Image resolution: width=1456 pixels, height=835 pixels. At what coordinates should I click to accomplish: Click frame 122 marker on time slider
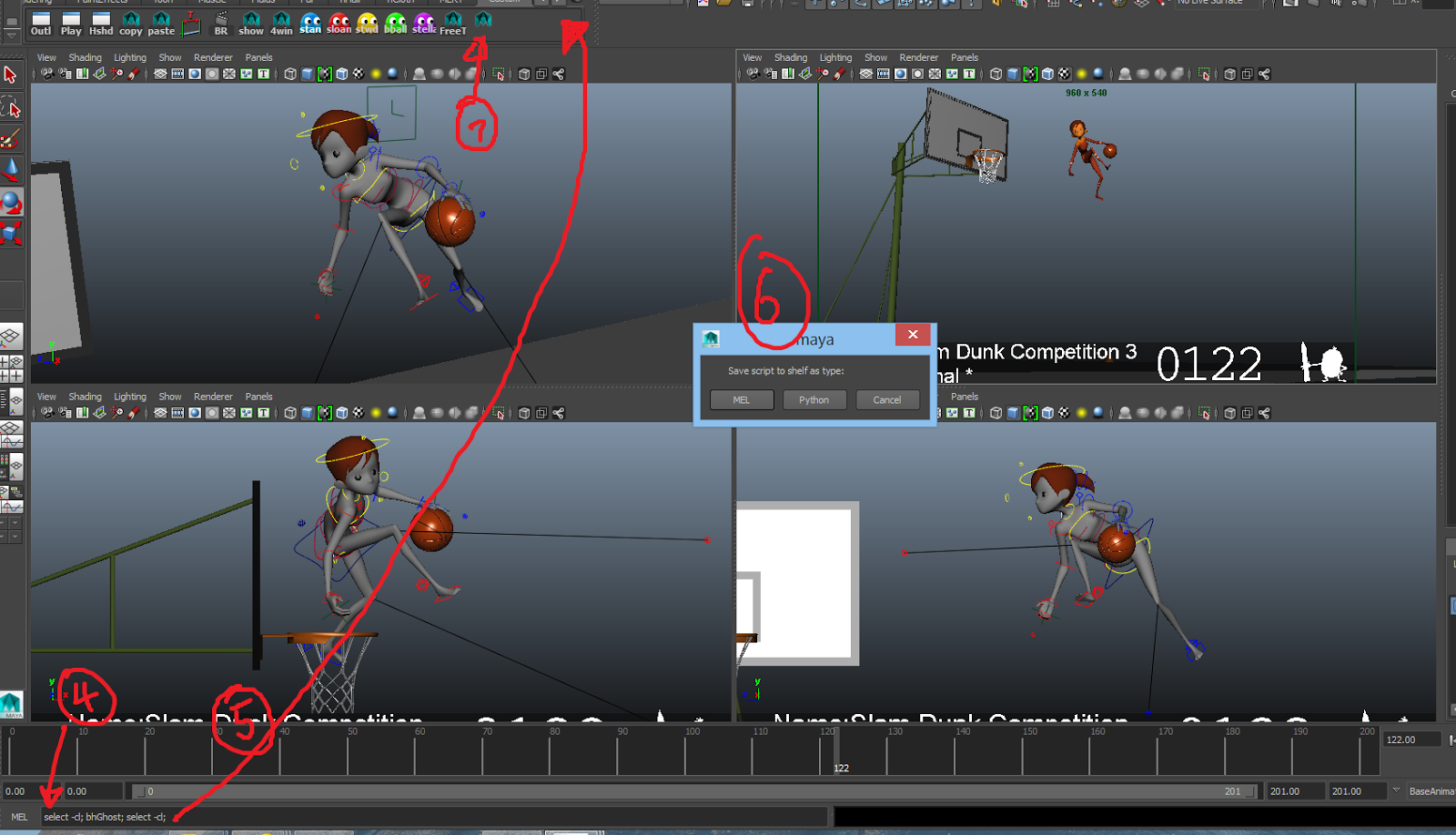pyautogui.click(x=836, y=751)
